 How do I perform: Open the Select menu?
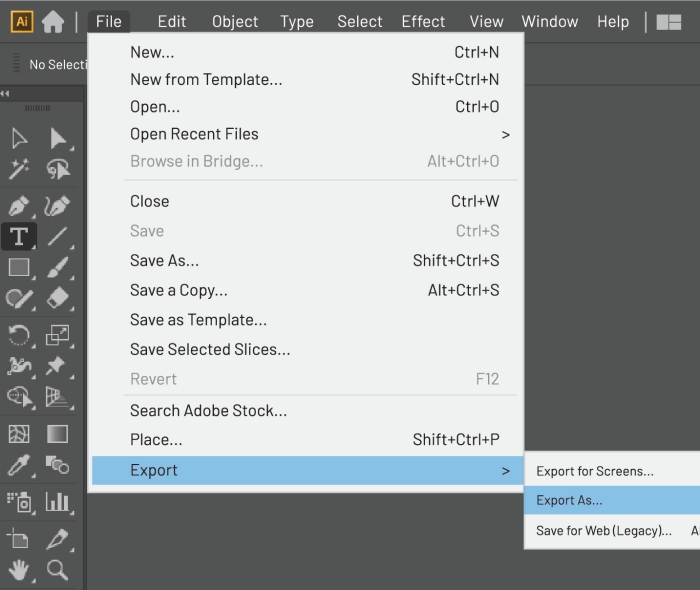click(359, 21)
